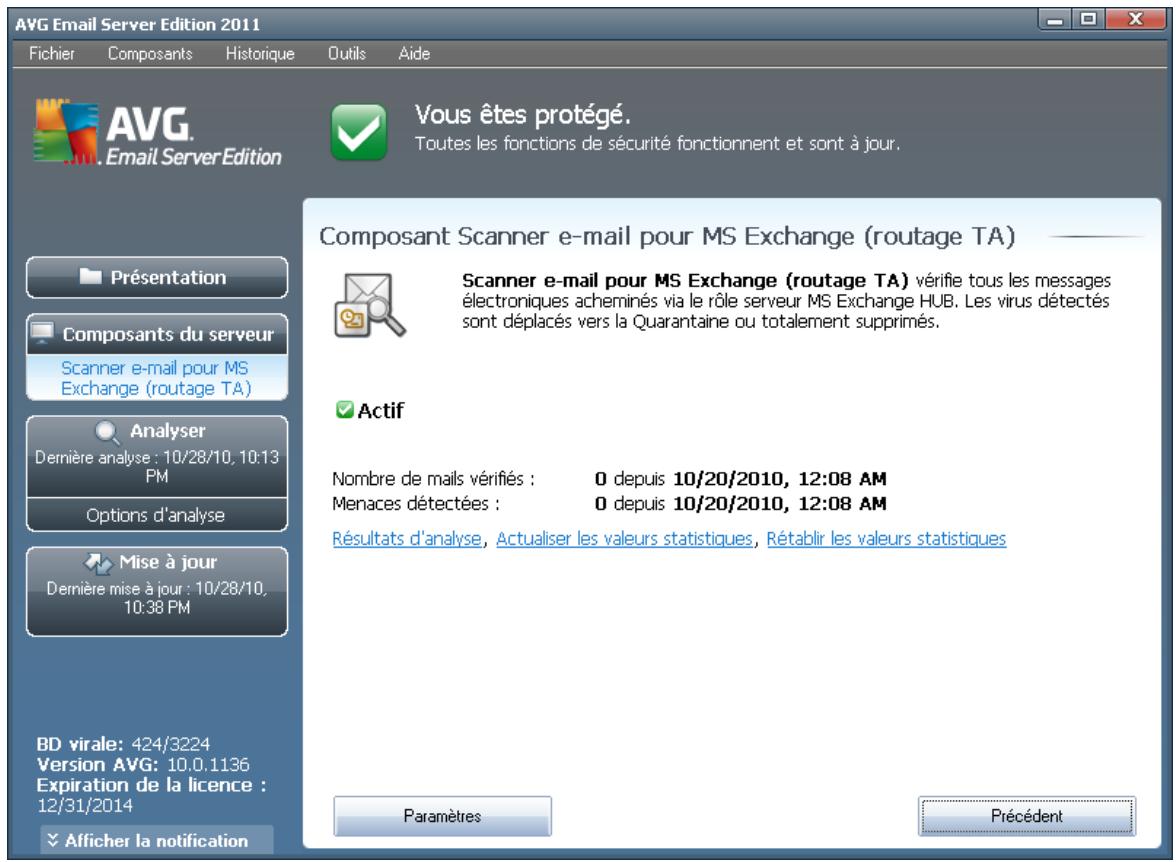Maximize the AVG window
This screenshot has height=862, width=1176.
coord(1088,20)
